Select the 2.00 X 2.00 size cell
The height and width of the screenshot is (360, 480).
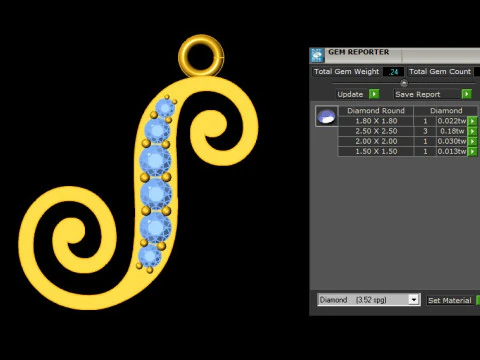pos(376,141)
